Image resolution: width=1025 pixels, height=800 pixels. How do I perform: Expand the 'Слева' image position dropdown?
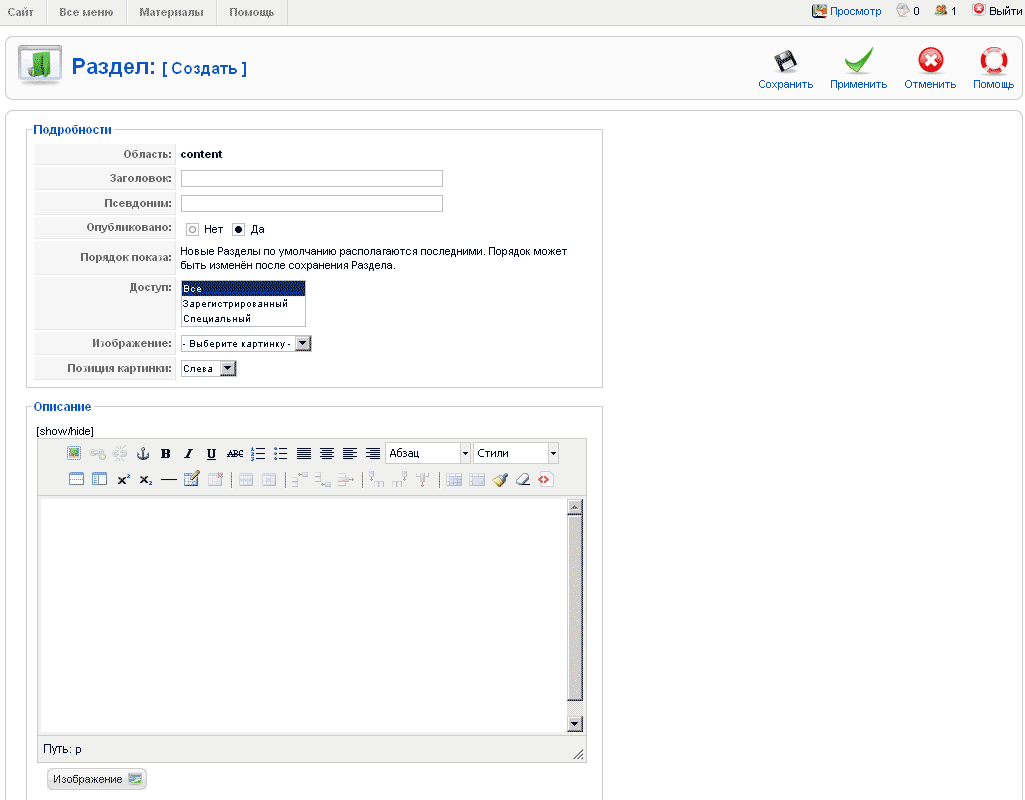[x=208, y=369]
